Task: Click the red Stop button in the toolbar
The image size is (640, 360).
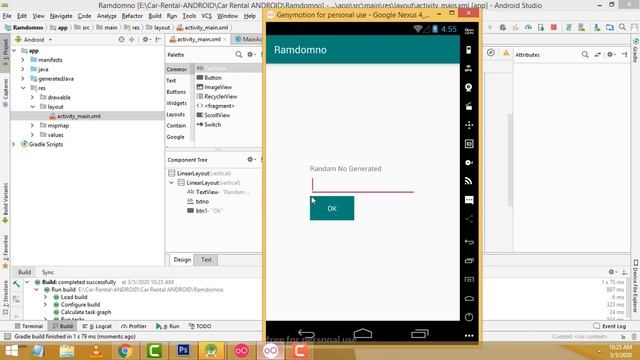Action: [x=553, y=27]
